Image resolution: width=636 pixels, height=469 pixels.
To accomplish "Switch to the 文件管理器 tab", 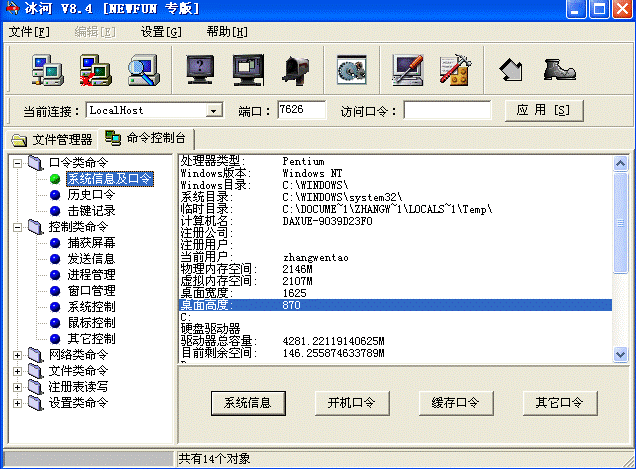I will click(52, 140).
